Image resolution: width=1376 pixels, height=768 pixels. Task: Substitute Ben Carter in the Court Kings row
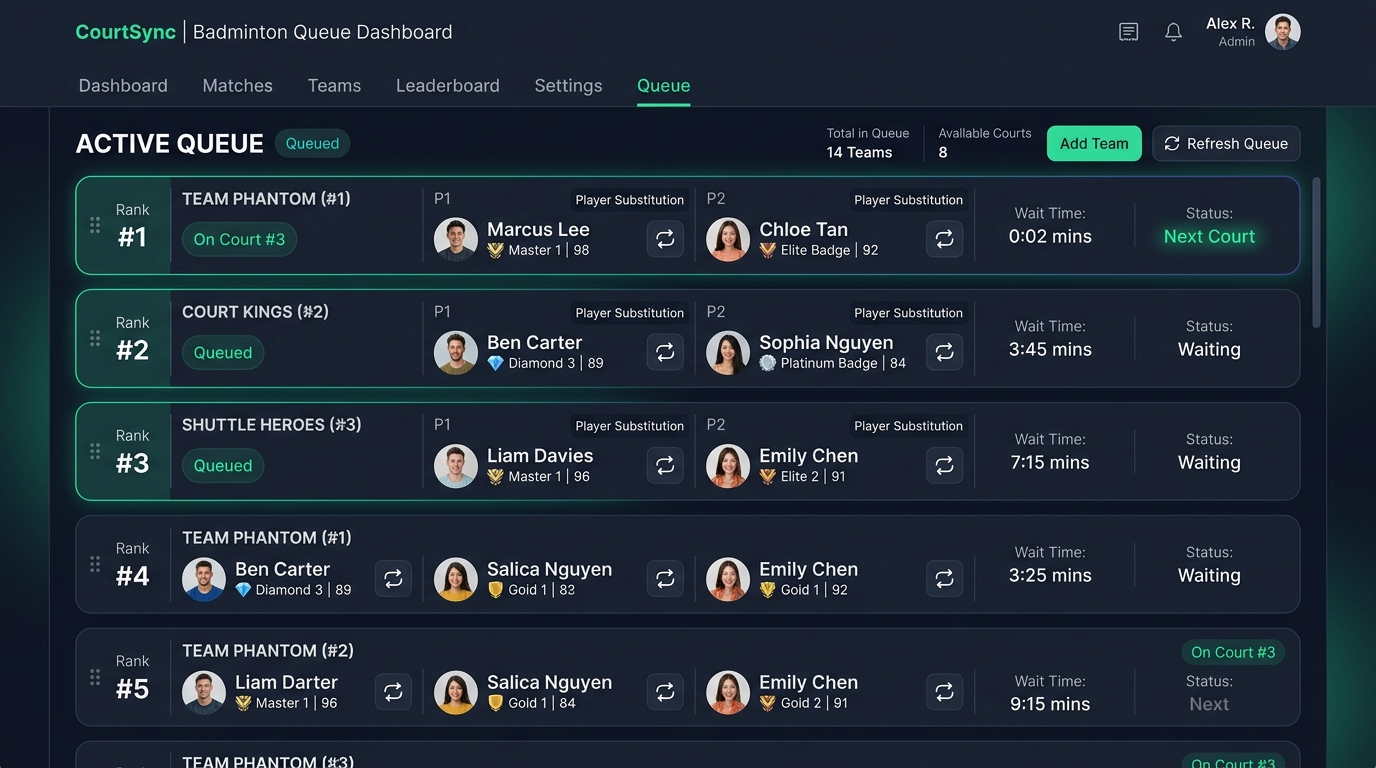pos(665,352)
